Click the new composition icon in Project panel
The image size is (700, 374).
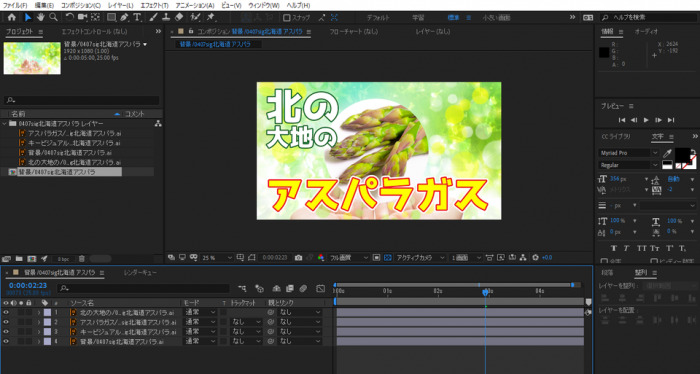coord(32,259)
